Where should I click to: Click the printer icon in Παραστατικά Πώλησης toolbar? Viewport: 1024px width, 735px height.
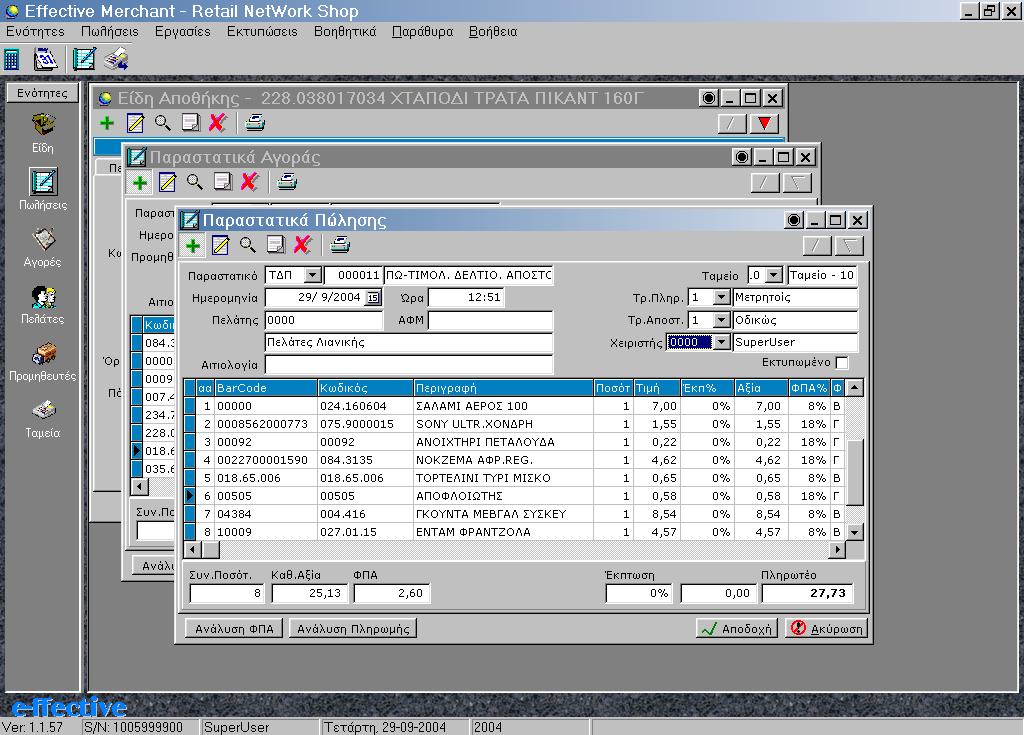(x=340, y=246)
